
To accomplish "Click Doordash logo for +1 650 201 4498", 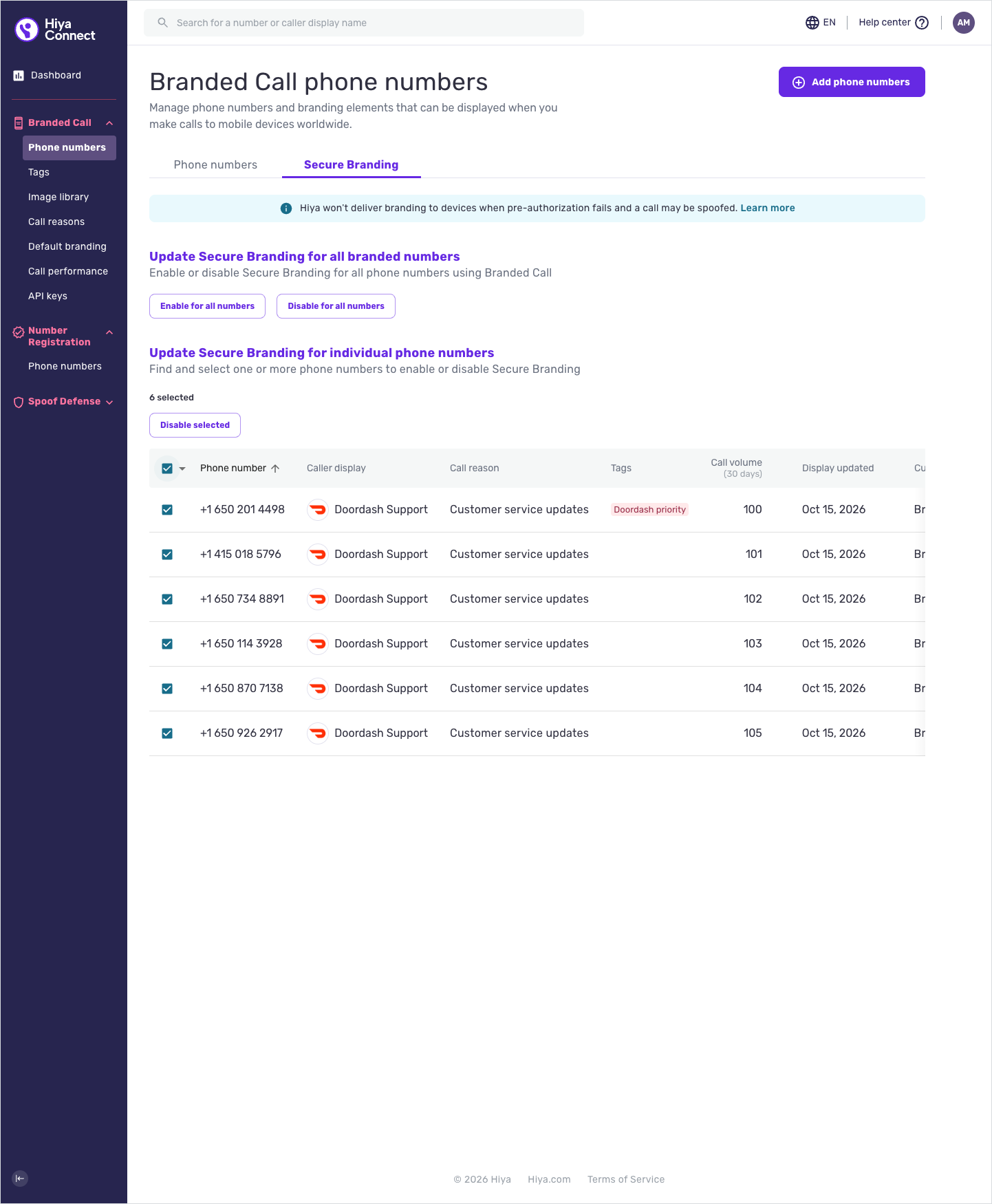I will tap(317, 510).
